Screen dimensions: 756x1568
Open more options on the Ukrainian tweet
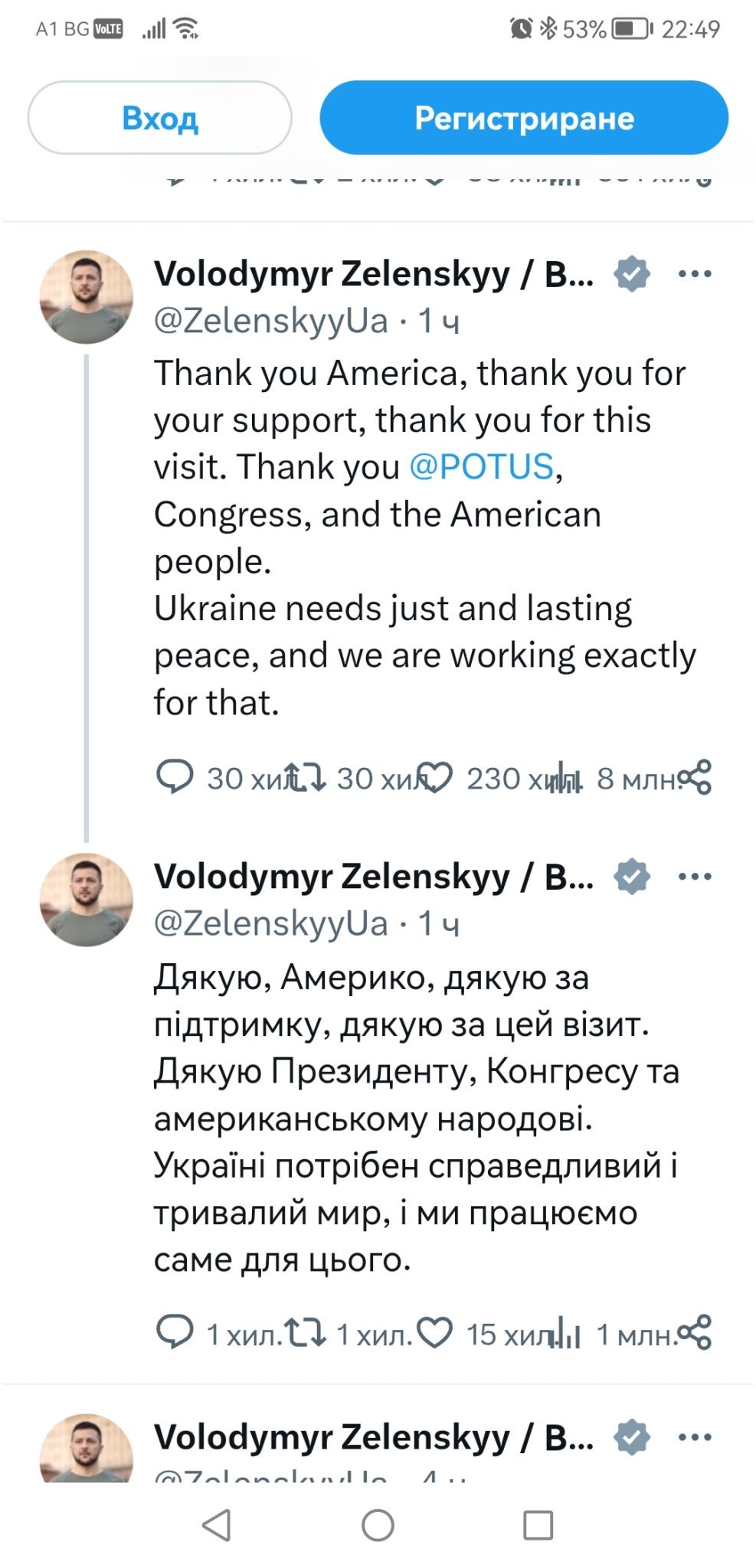(x=695, y=877)
